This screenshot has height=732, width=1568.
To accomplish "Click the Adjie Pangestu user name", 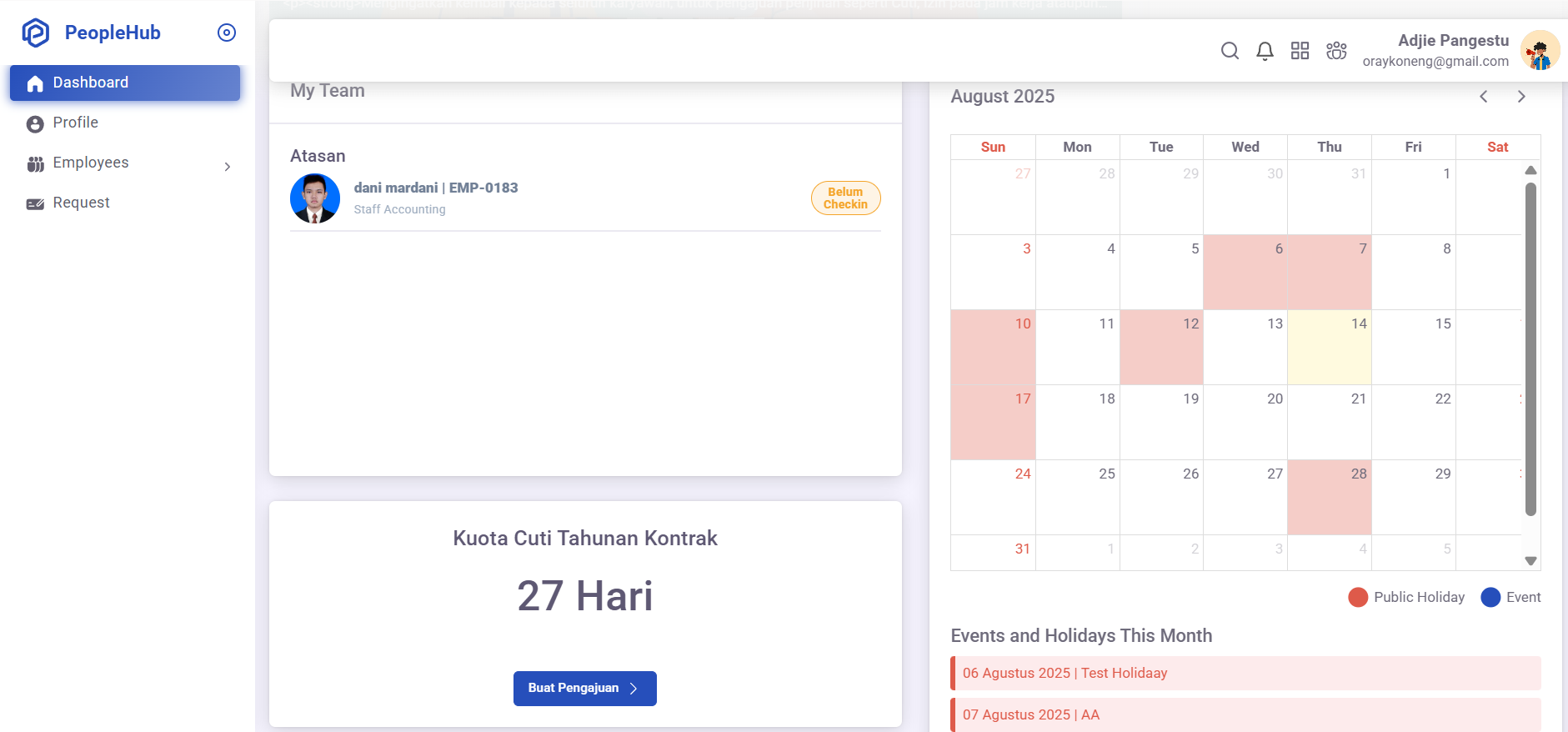I will [1453, 40].
